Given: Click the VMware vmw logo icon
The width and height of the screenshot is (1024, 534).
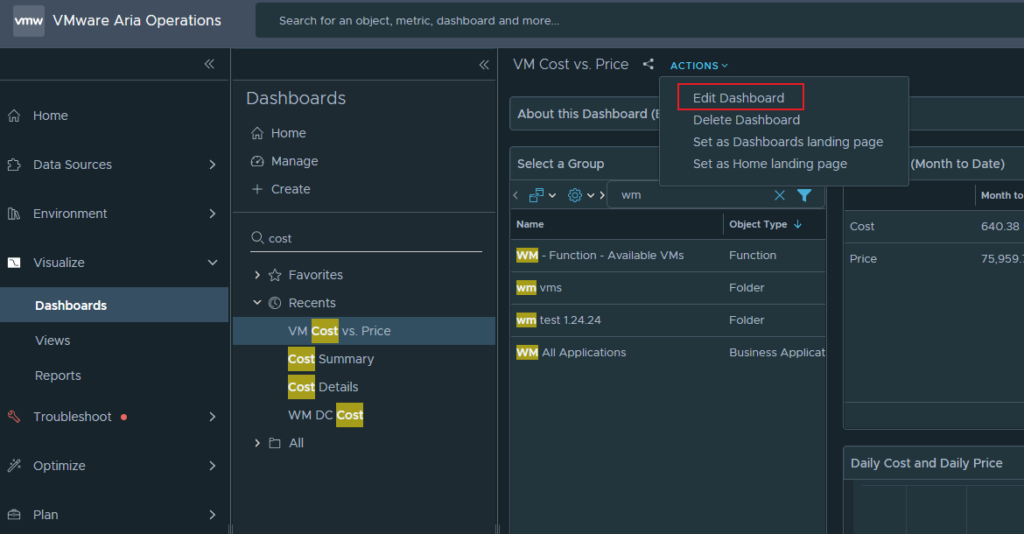Looking at the screenshot, I should [29, 20].
